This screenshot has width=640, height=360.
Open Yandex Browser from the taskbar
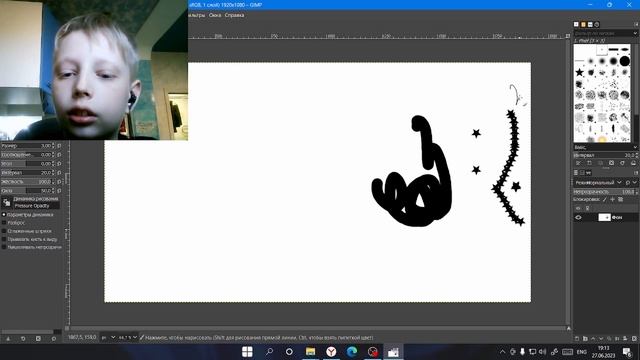click(x=331, y=351)
